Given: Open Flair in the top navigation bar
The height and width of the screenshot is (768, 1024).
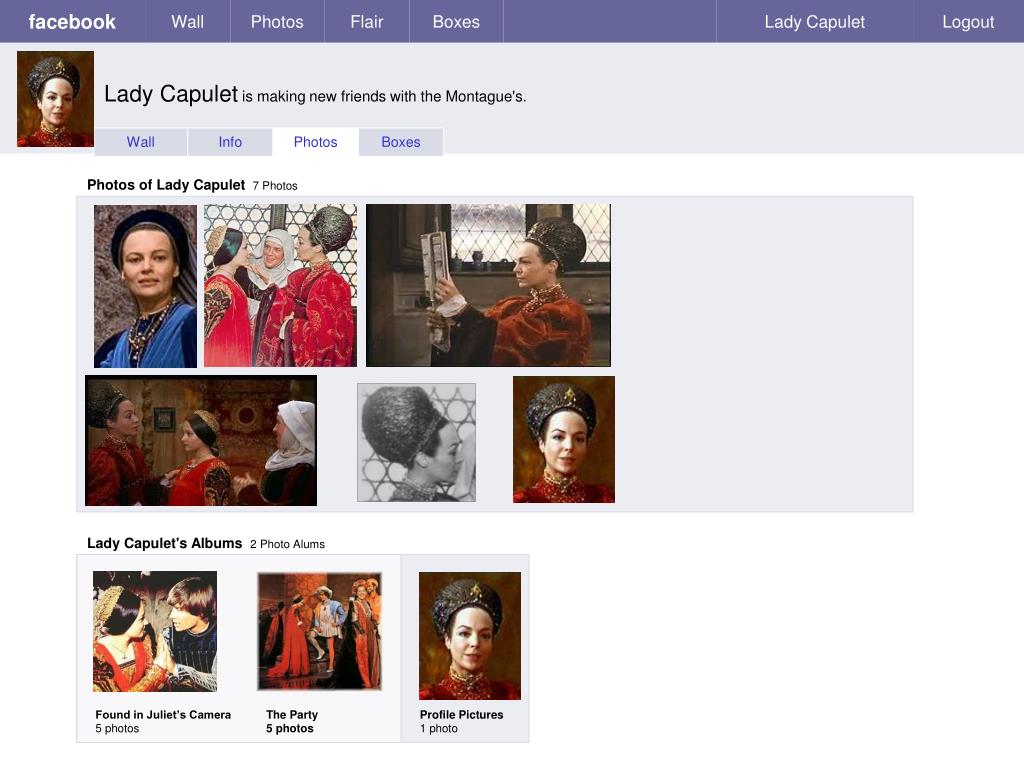Looking at the screenshot, I should click(x=366, y=22).
